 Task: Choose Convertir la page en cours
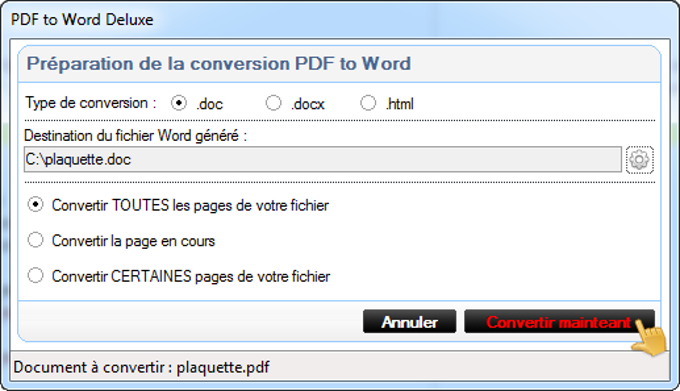(36, 240)
